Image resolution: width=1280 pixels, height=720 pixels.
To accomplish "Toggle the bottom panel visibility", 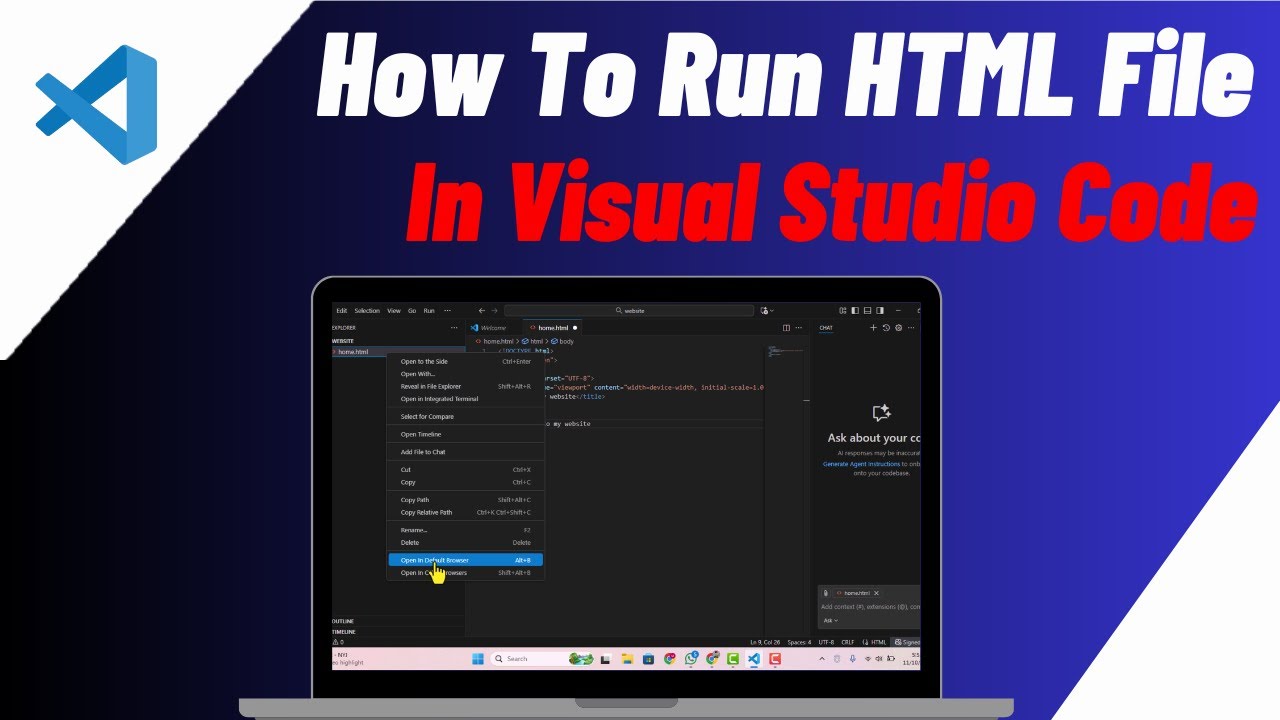I will 867,311.
